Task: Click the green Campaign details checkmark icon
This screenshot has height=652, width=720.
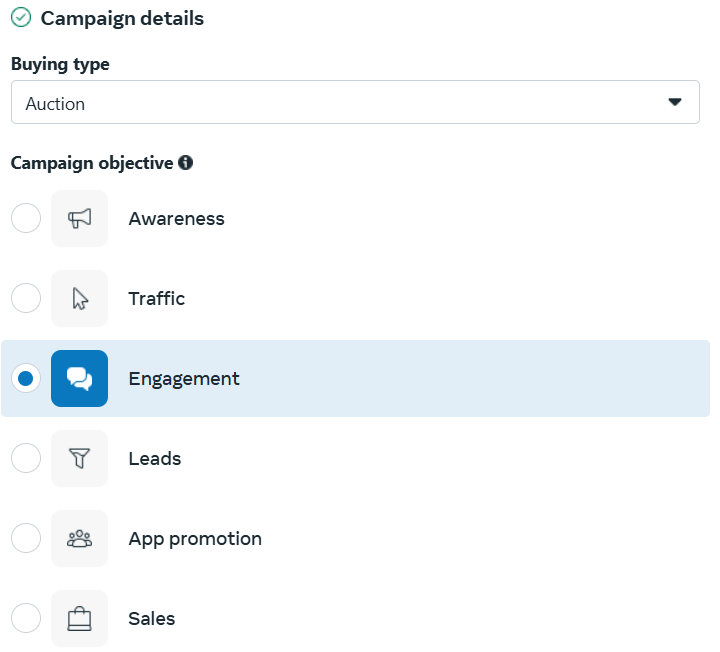Action: pyautogui.click(x=21, y=18)
